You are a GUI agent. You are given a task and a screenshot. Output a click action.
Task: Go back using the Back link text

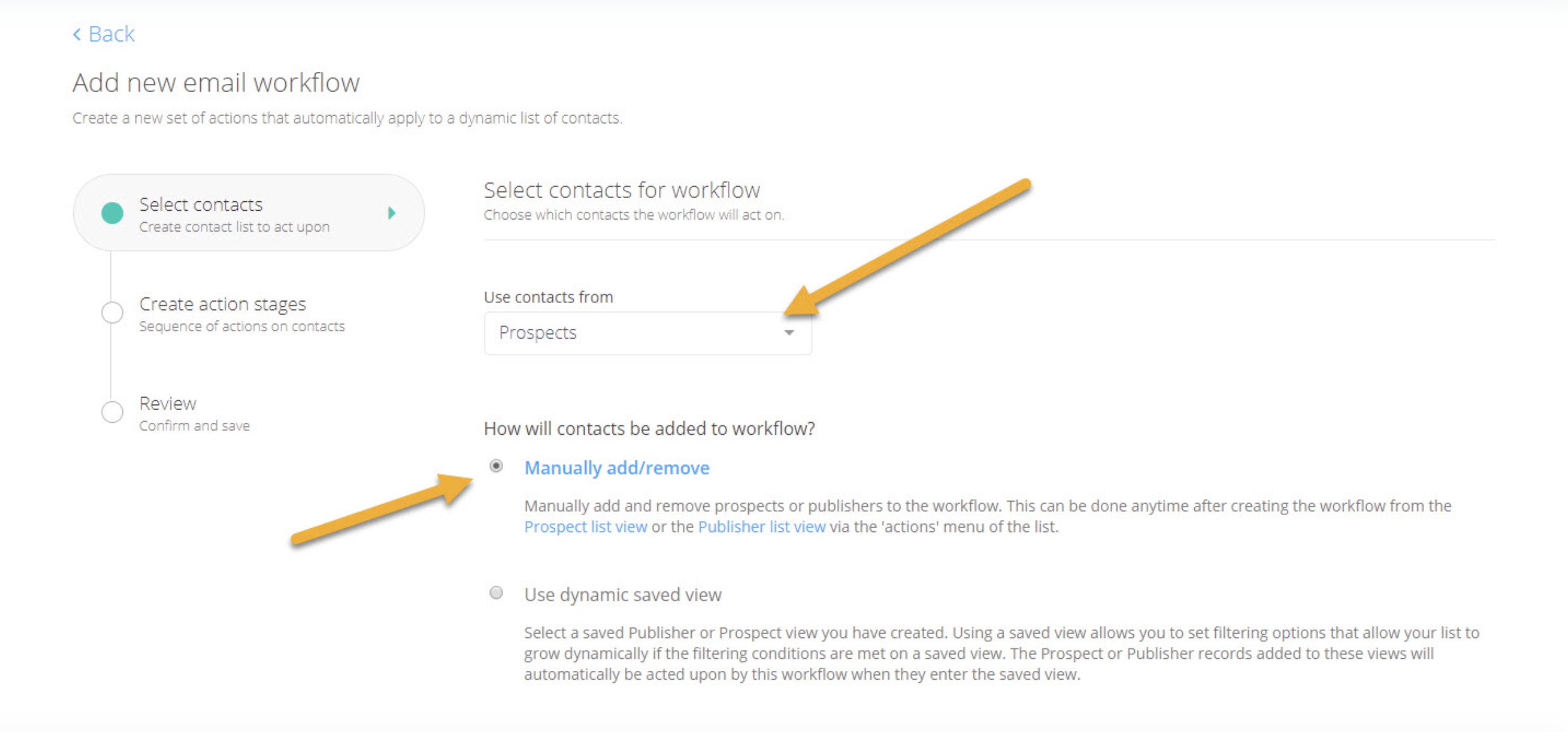pos(111,34)
